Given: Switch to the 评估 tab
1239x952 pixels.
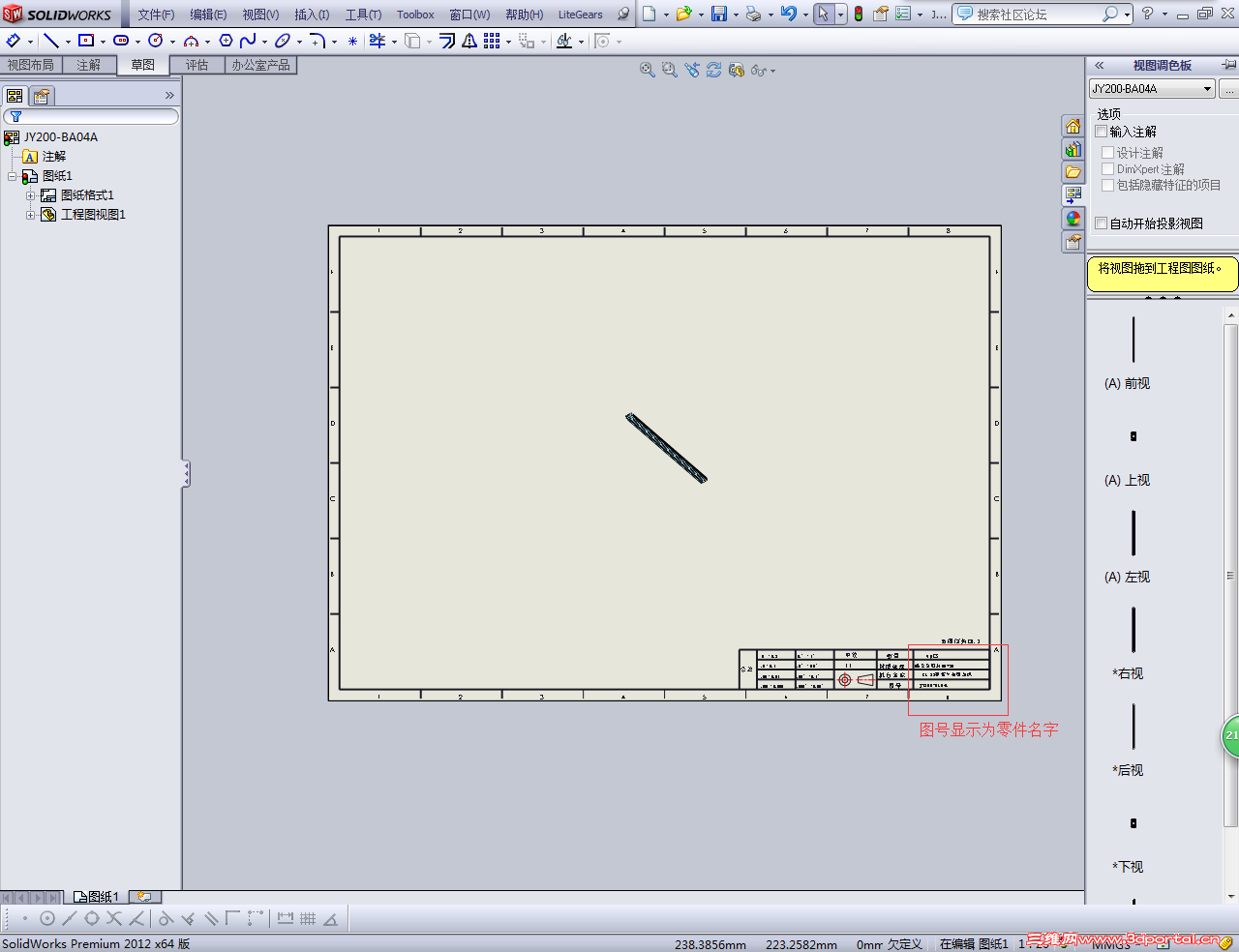Looking at the screenshot, I should click(197, 65).
